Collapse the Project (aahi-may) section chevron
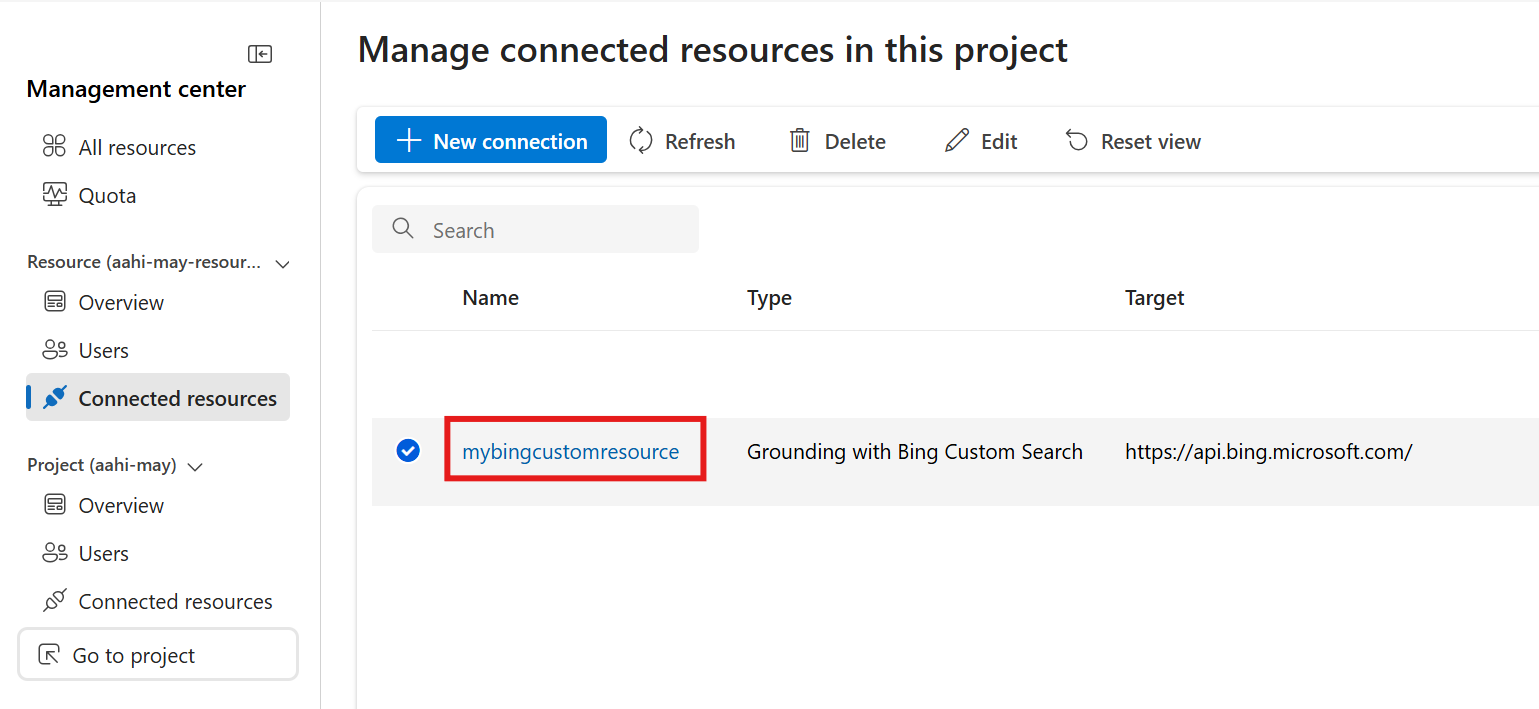1539x709 pixels. coord(196,466)
